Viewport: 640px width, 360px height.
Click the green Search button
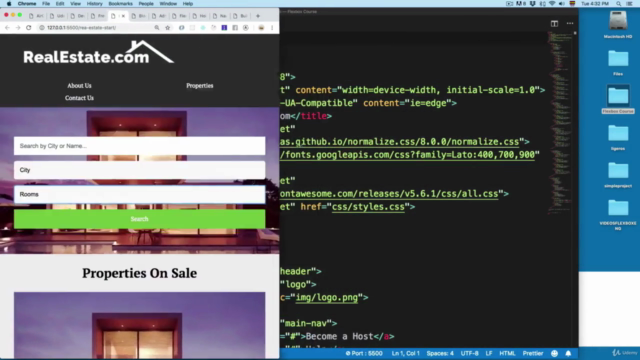(x=140, y=219)
